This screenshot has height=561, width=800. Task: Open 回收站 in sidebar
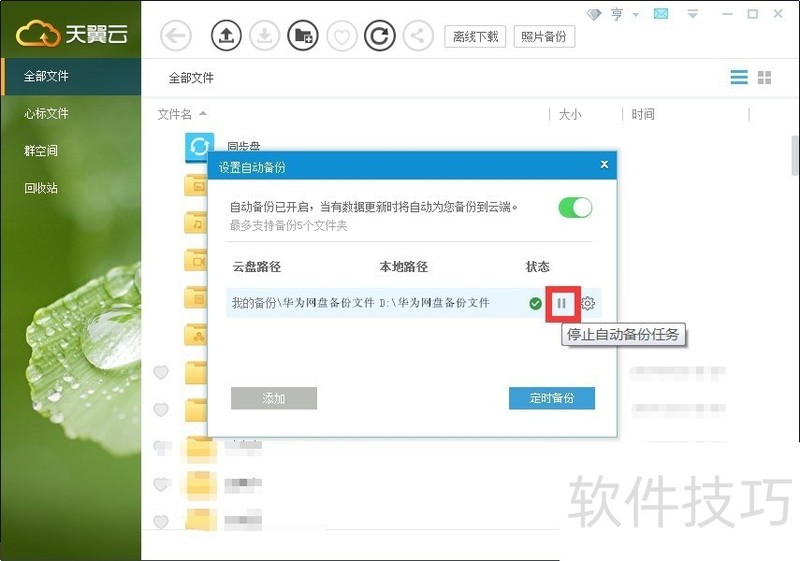(41, 187)
